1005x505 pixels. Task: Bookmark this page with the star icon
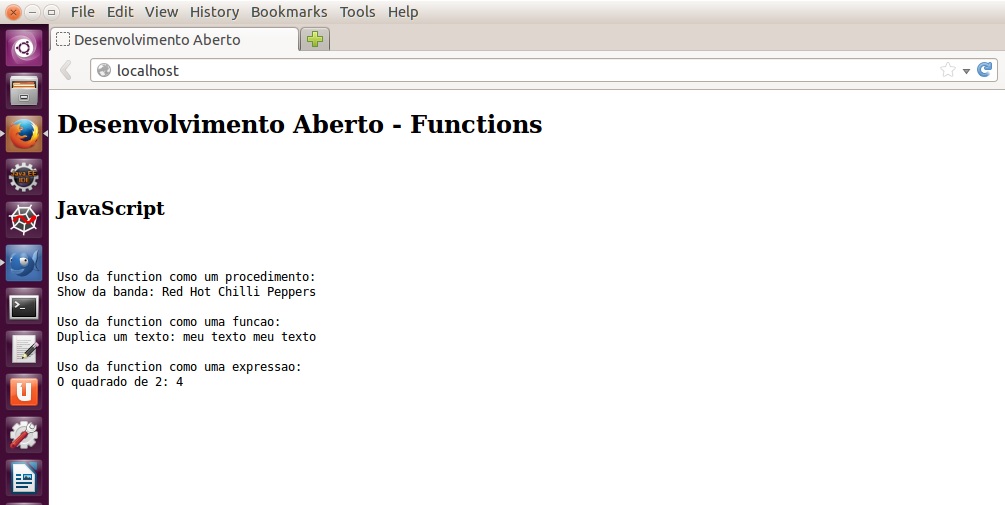tap(947, 70)
